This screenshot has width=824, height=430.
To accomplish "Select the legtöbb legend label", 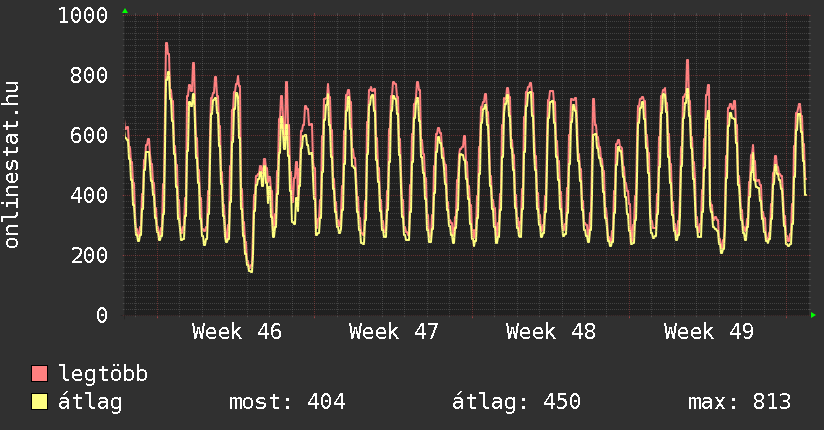I will tap(103, 374).
